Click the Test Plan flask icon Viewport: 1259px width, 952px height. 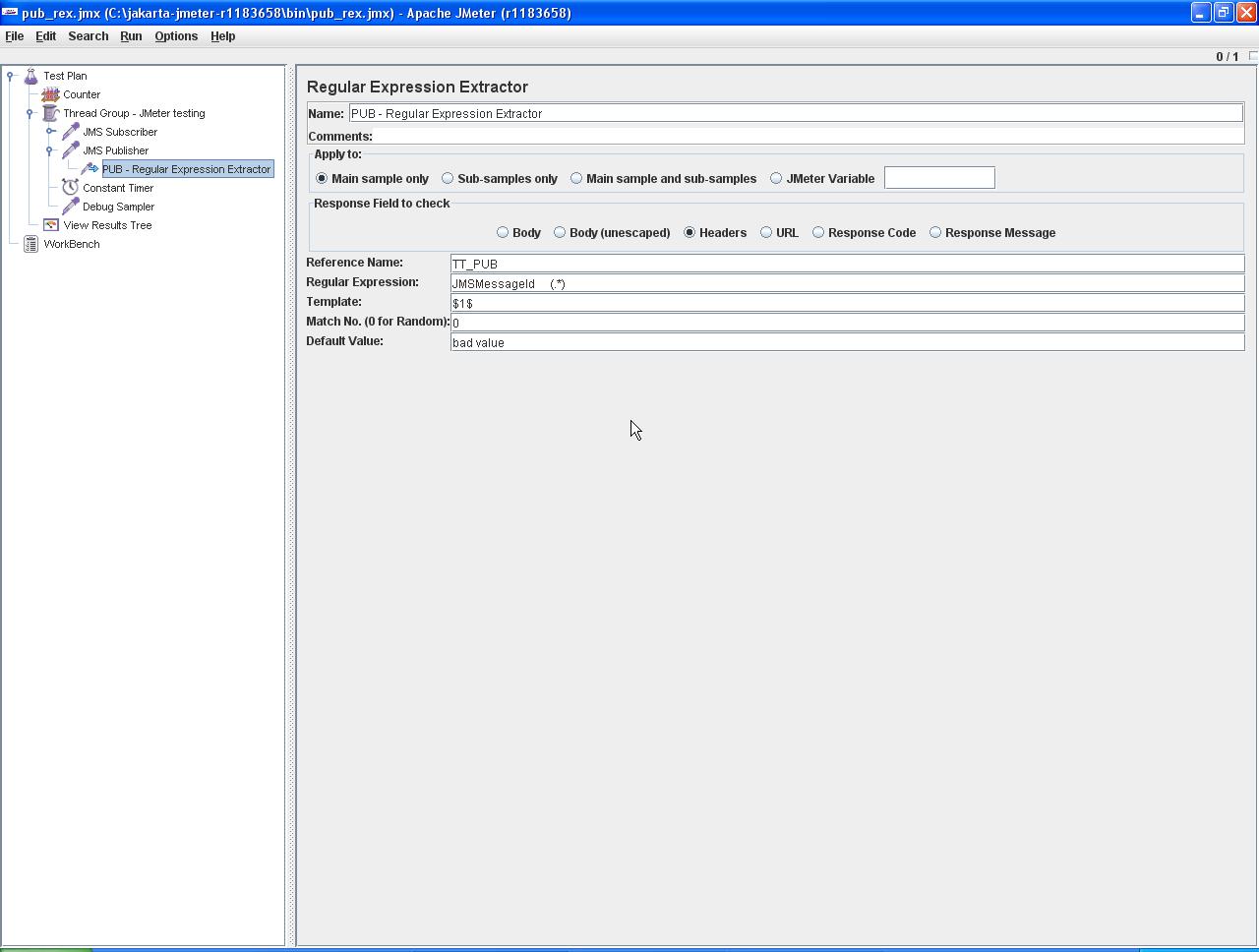tap(30, 76)
